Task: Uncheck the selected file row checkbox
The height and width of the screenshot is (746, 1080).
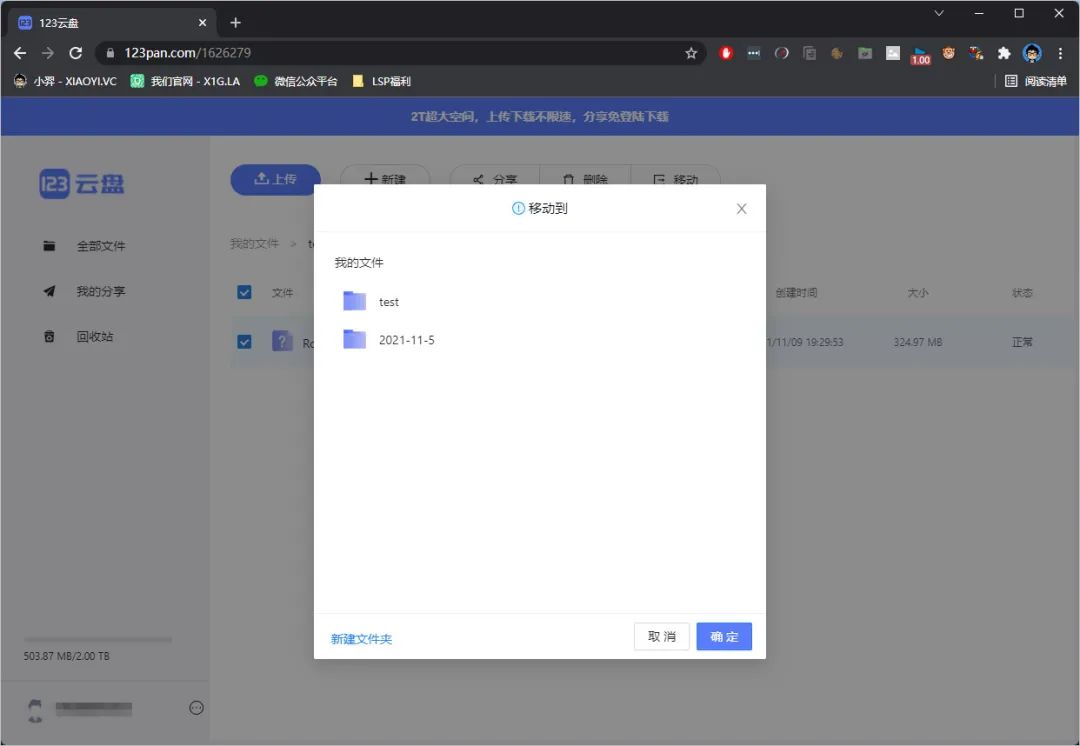Action: click(245, 342)
